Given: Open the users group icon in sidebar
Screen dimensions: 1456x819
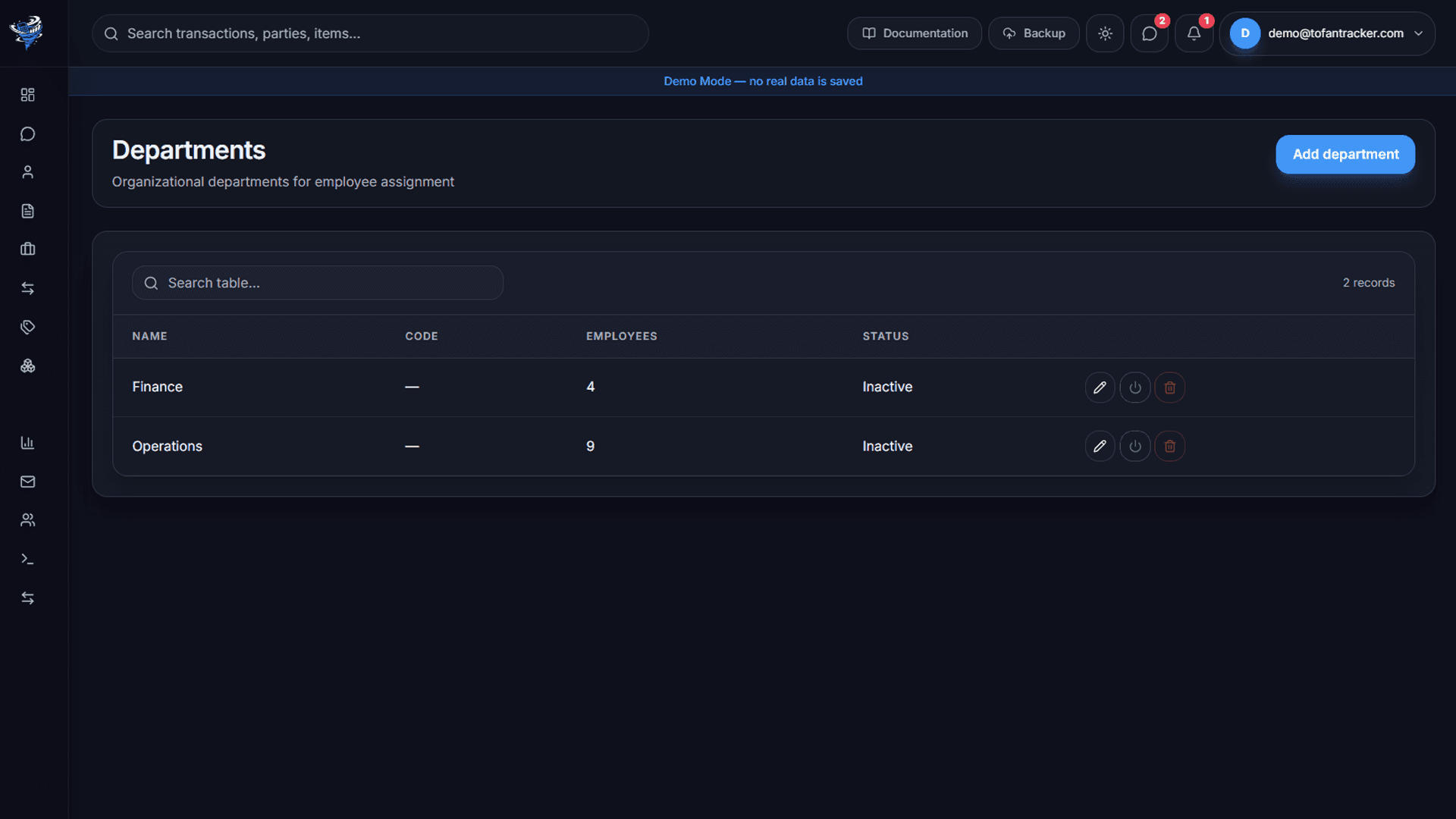Looking at the screenshot, I should (x=27, y=520).
